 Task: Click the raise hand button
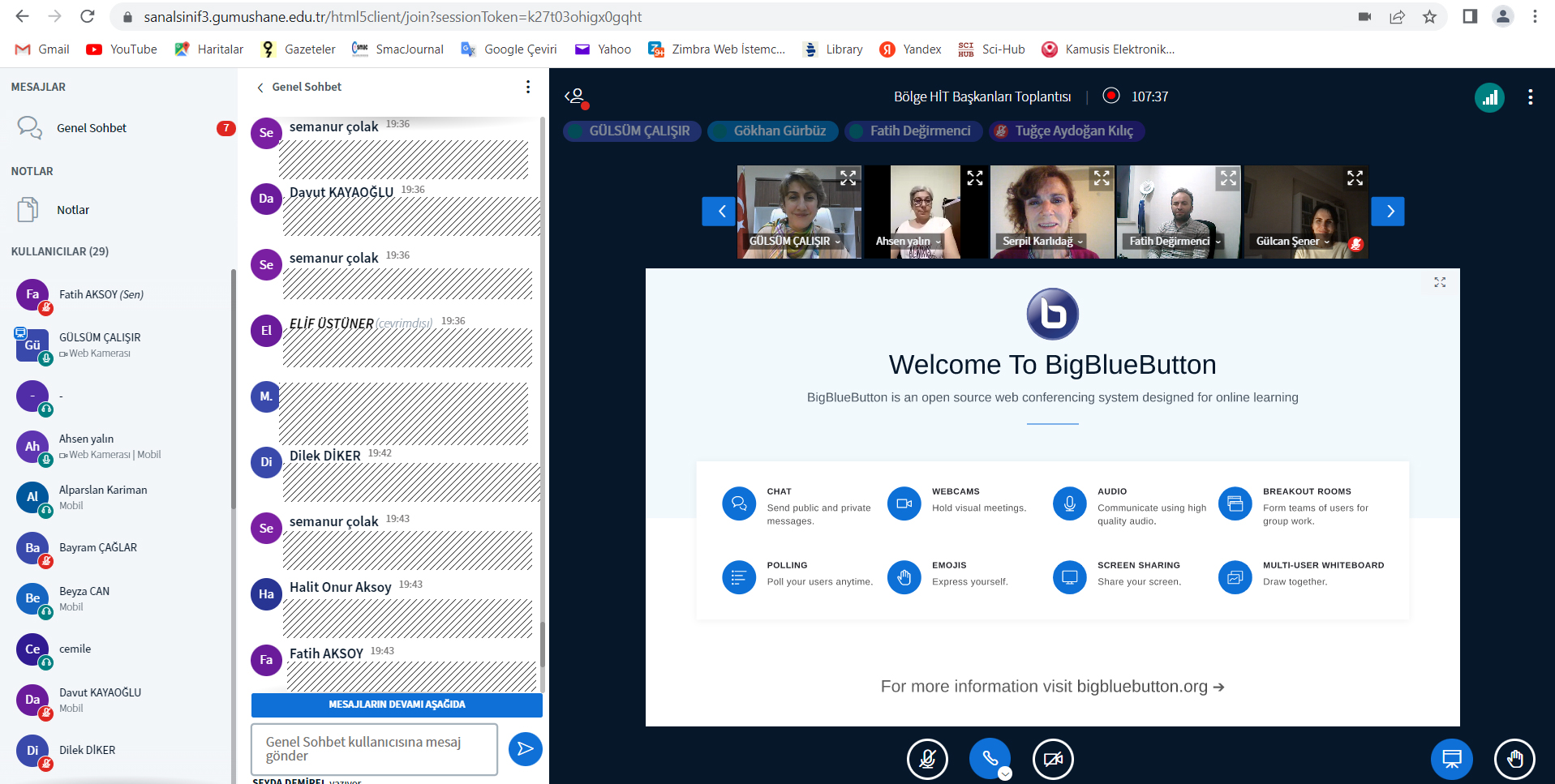[x=1514, y=759]
